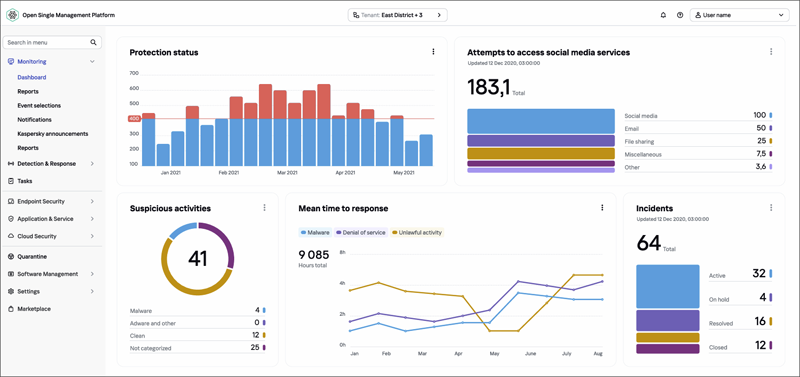The image size is (800, 377).
Task: Expand the Application & Service chevron
Action: point(92,219)
